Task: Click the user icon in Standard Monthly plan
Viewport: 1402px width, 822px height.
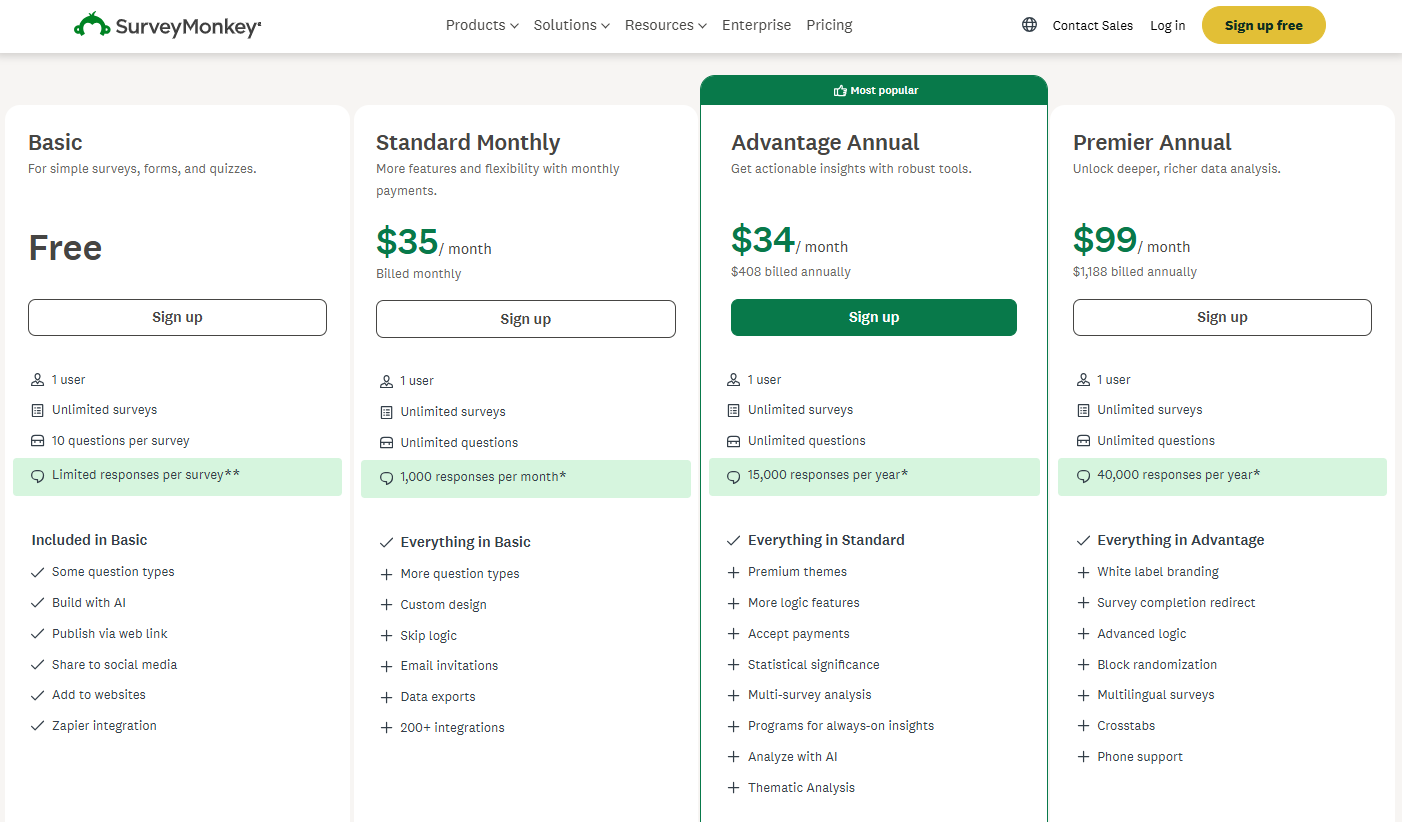Action: pyautogui.click(x=386, y=381)
